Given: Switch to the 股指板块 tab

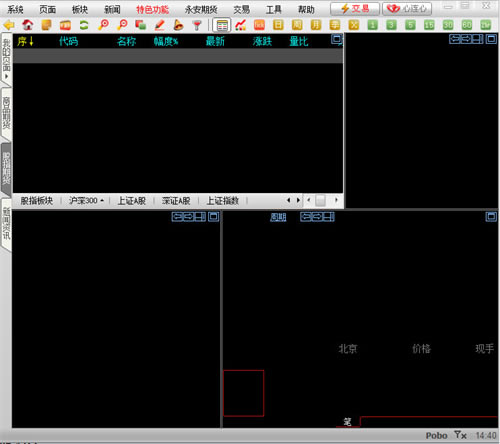Looking at the screenshot, I should (37, 201).
